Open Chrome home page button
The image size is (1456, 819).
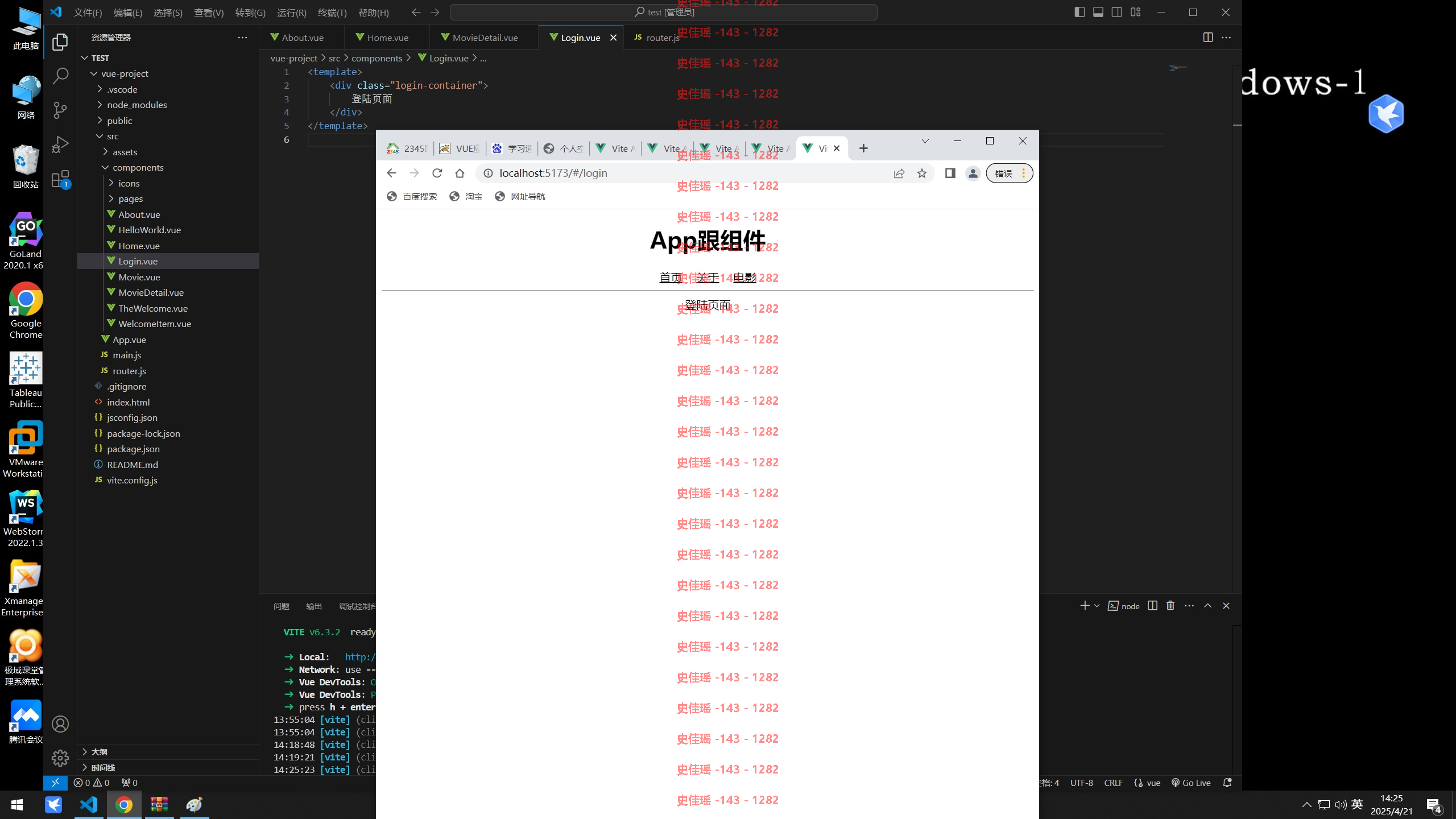pyautogui.click(x=460, y=173)
